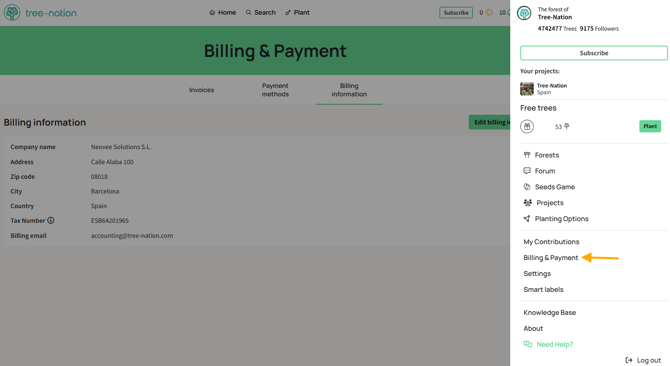Viewport: 670px width, 366px height.
Task: Open Forests from the sidebar menu
Action: coord(547,155)
